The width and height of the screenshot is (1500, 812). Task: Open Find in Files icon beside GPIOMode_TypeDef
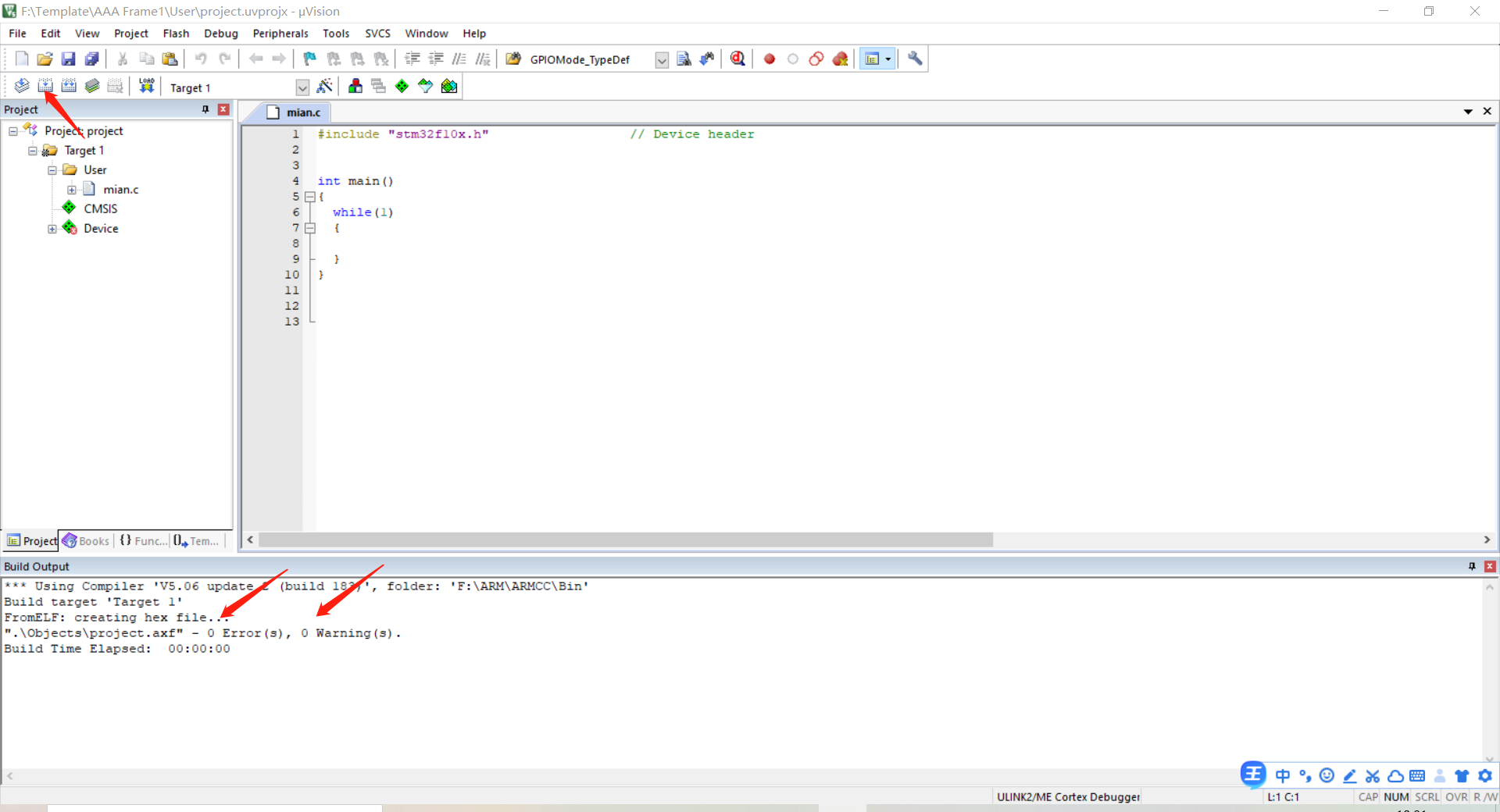click(513, 59)
